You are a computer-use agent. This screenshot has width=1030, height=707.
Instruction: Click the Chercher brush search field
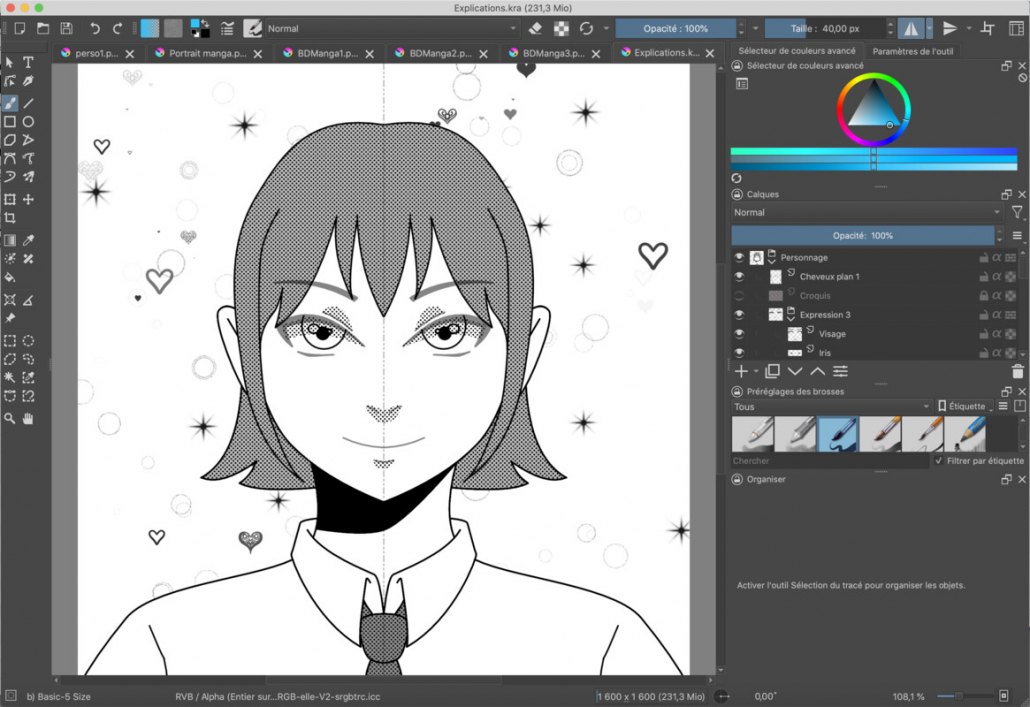click(830, 461)
